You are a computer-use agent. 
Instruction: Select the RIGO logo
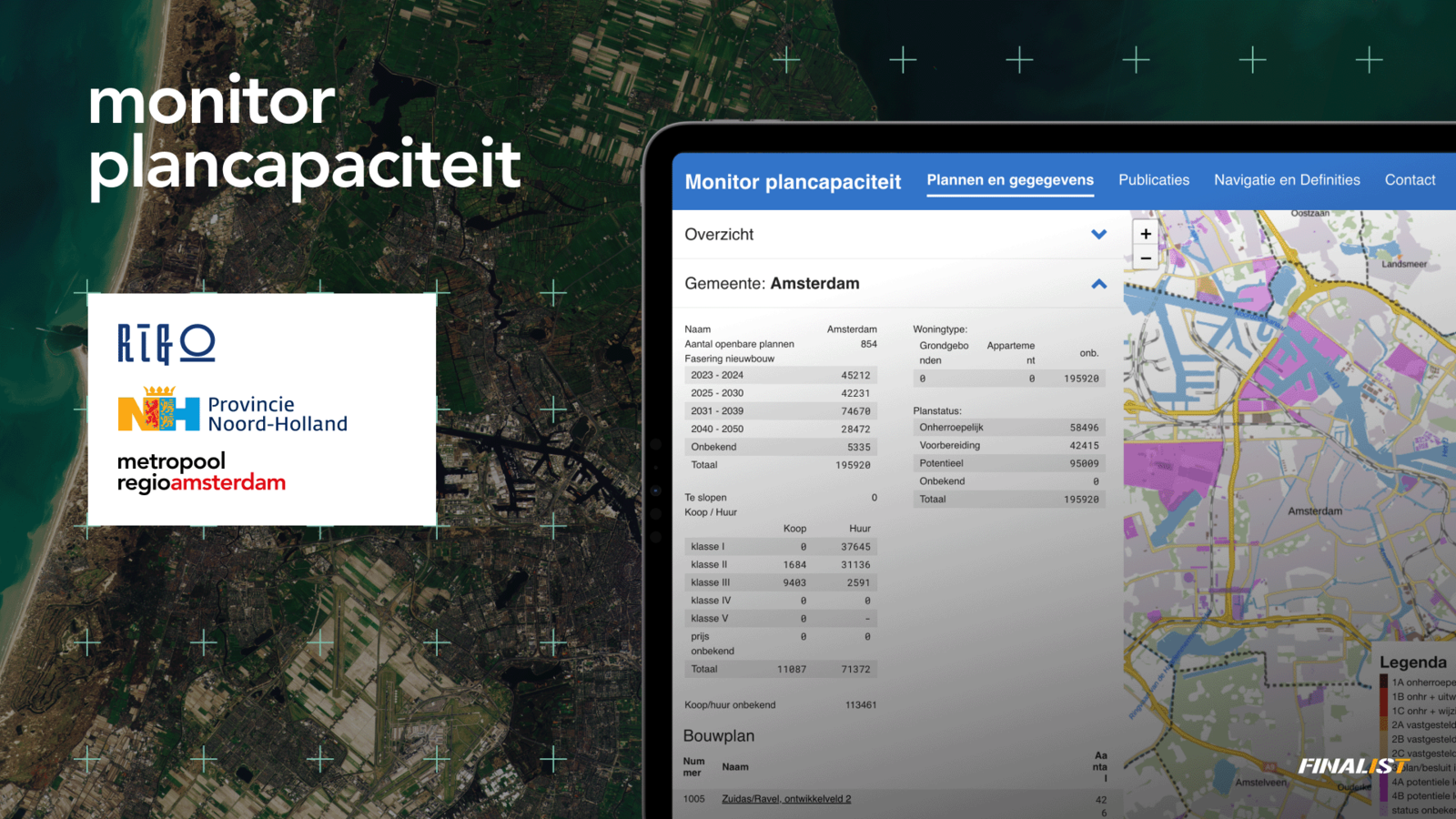(x=166, y=341)
